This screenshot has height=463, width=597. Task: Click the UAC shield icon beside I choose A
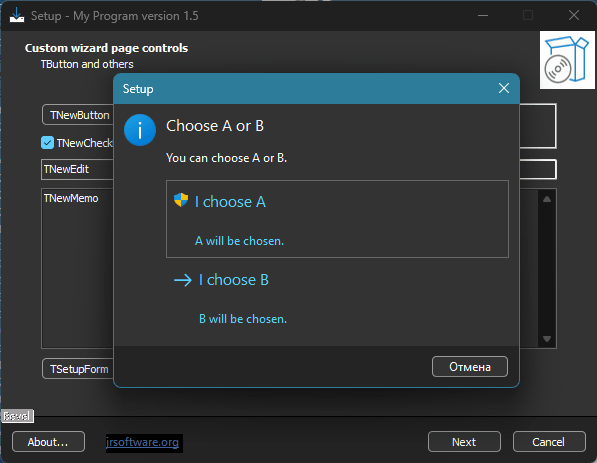click(x=181, y=200)
